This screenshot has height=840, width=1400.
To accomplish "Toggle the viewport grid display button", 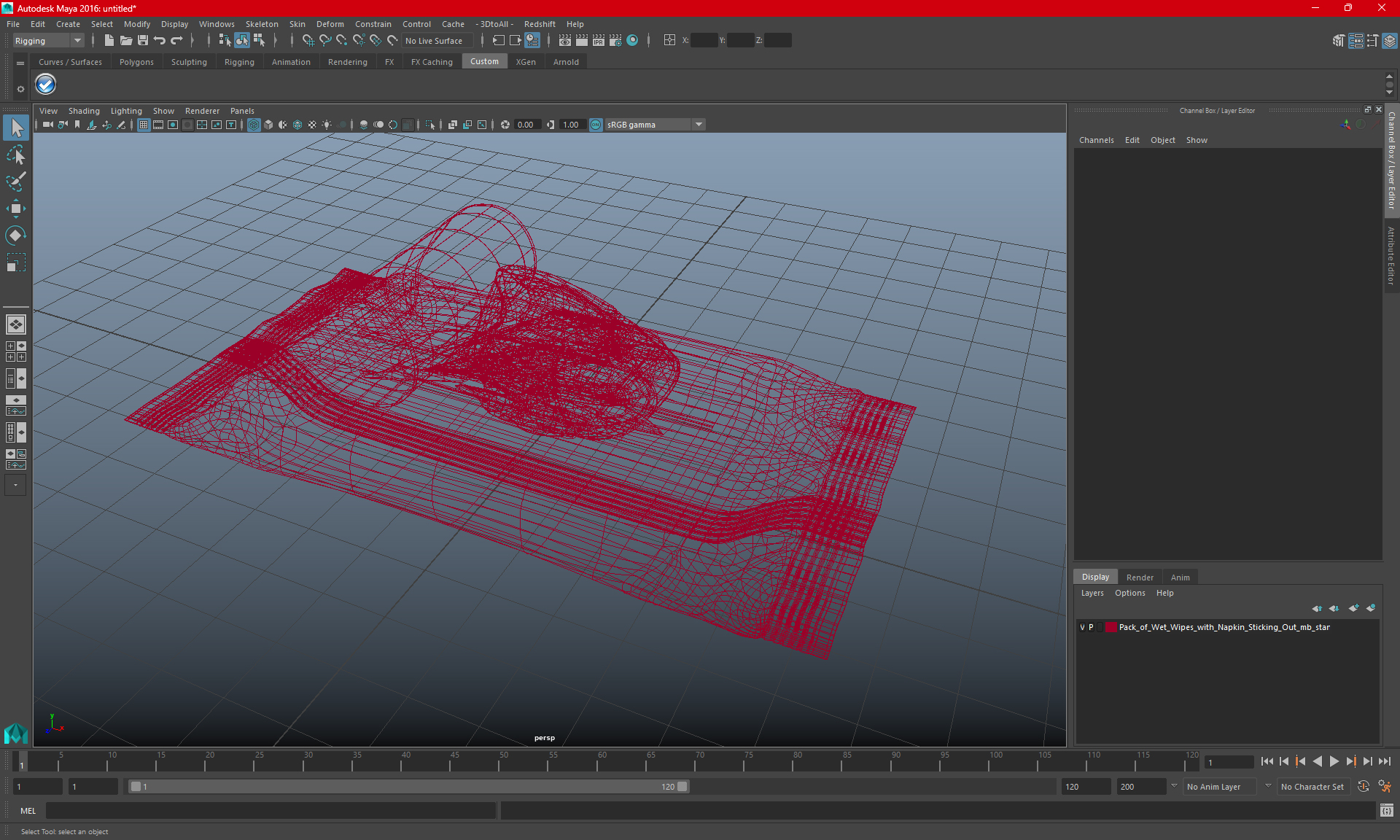I will [x=144, y=125].
